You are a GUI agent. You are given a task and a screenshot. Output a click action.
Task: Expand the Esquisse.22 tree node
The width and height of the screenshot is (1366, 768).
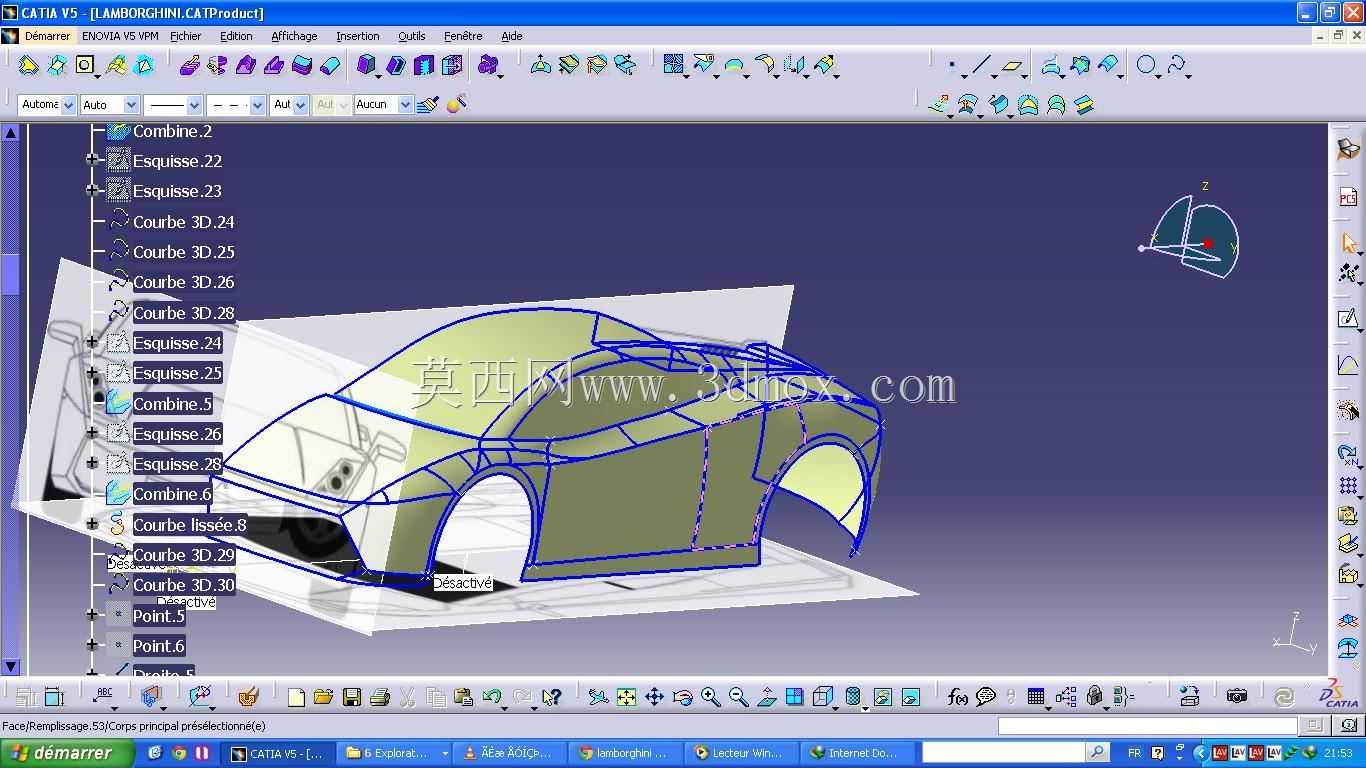pos(92,160)
